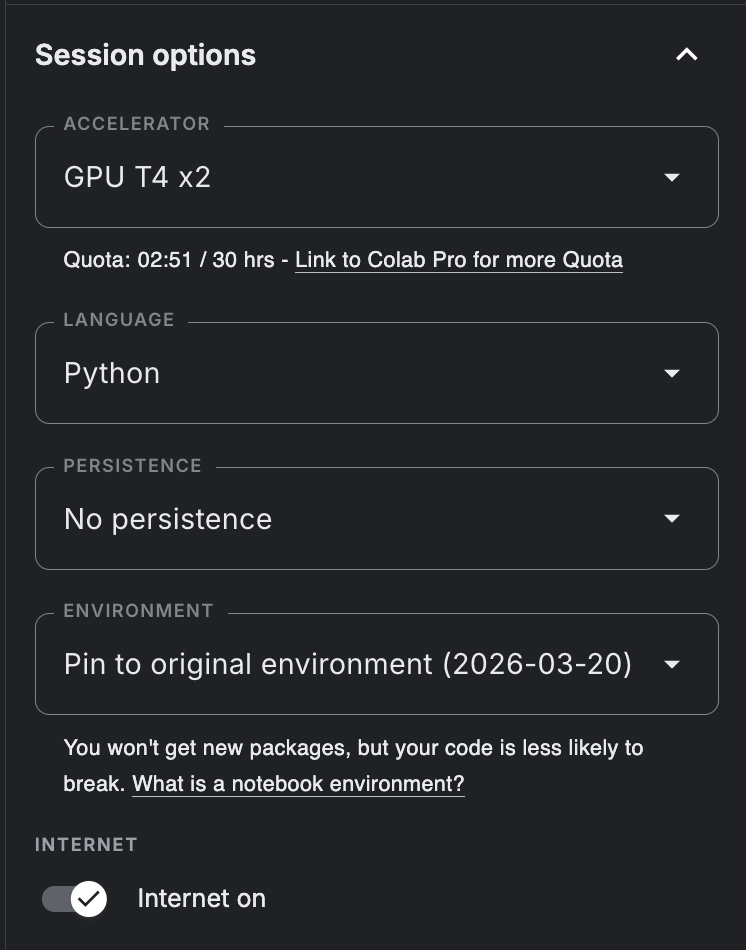Click the ACCELERATOR field label
746x950 pixels.
(136, 124)
